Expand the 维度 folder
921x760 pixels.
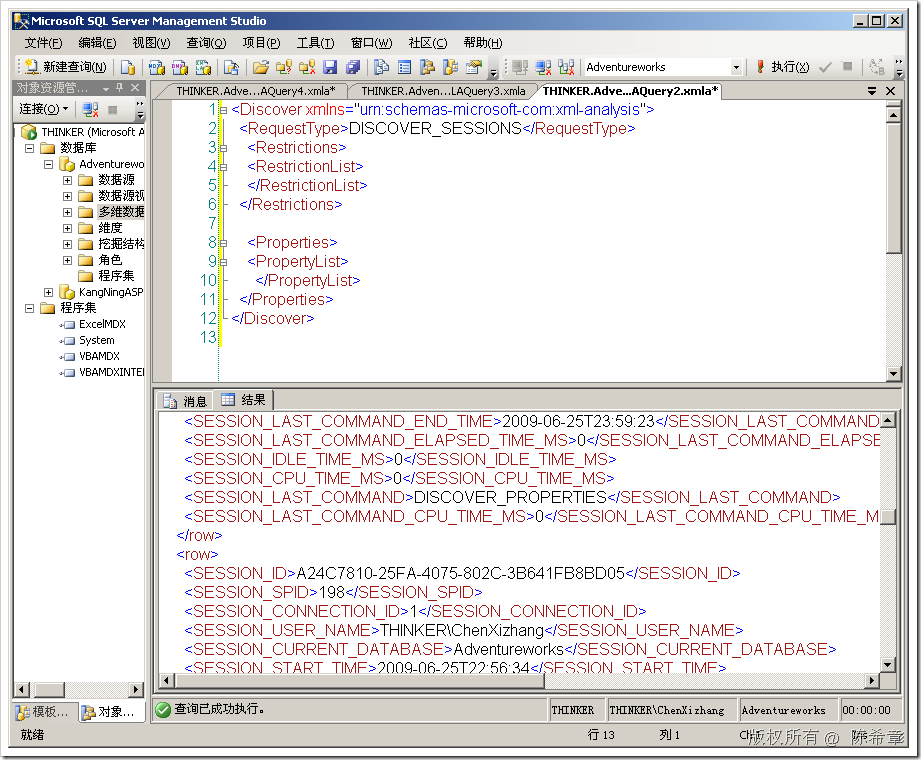tap(68, 228)
